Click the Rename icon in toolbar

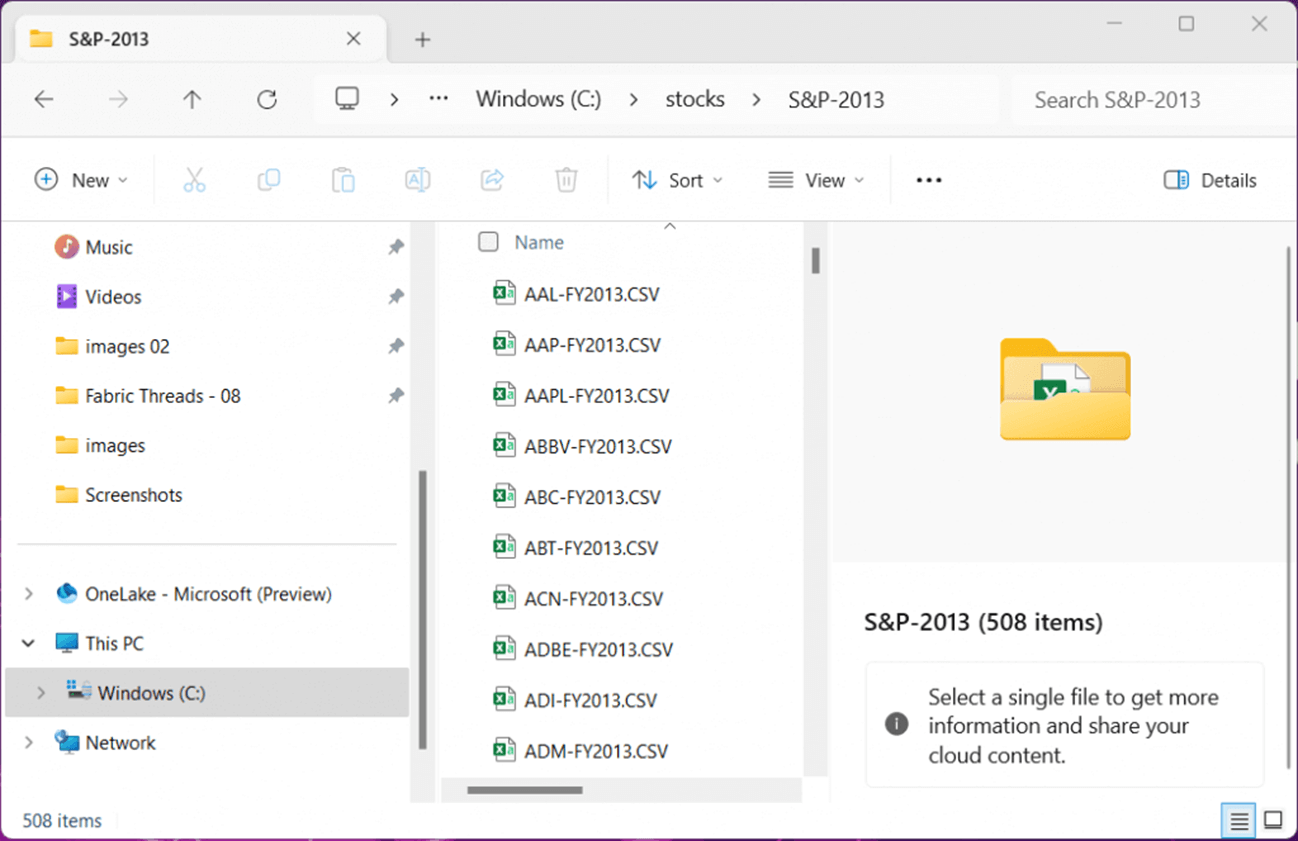pos(417,180)
